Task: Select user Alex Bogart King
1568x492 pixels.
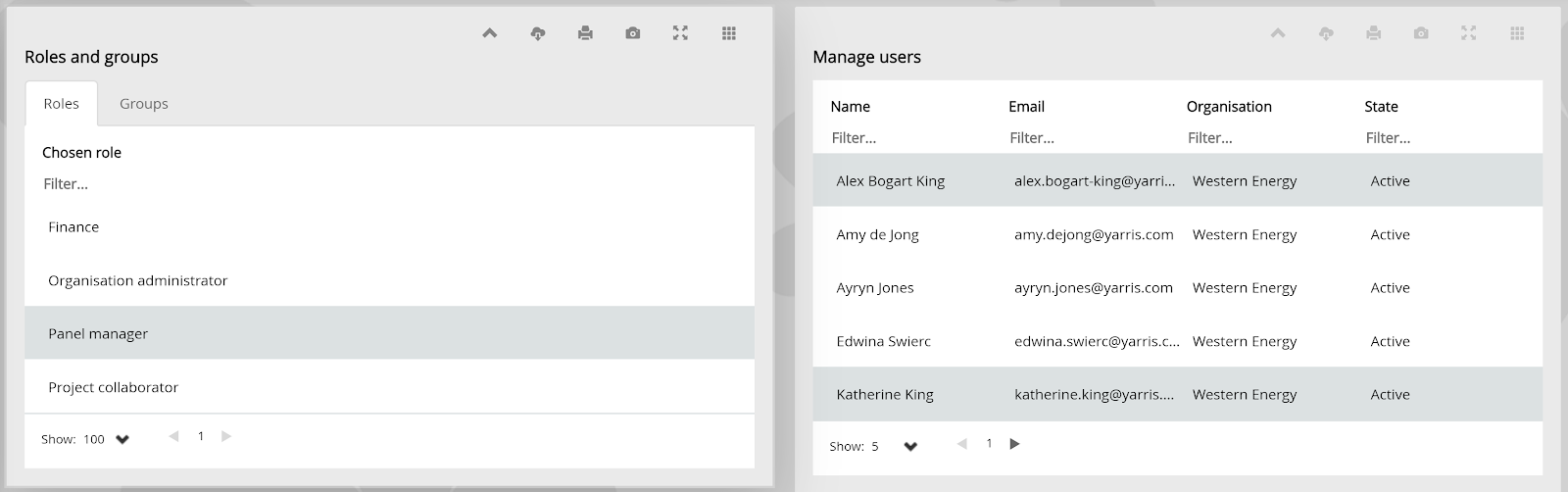Action: pyautogui.click(x=1177, y=180)
